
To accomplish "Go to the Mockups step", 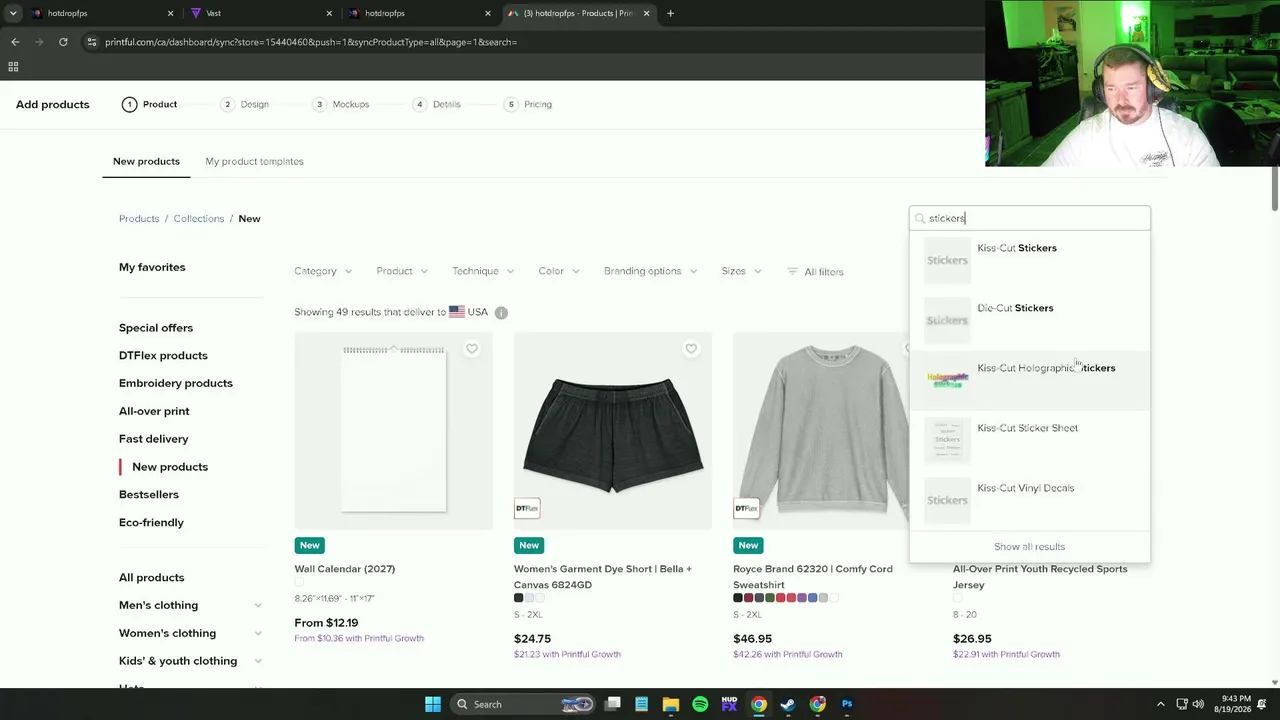I will pyautogui.click(x=341, y=104).
